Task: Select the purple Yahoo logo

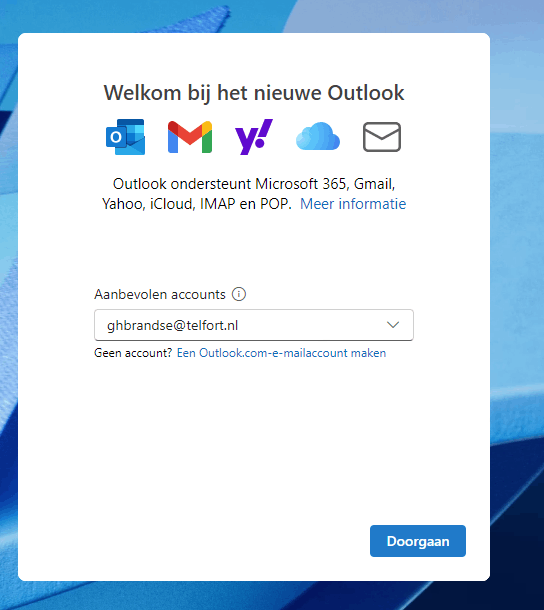Action: coord(254,137)
